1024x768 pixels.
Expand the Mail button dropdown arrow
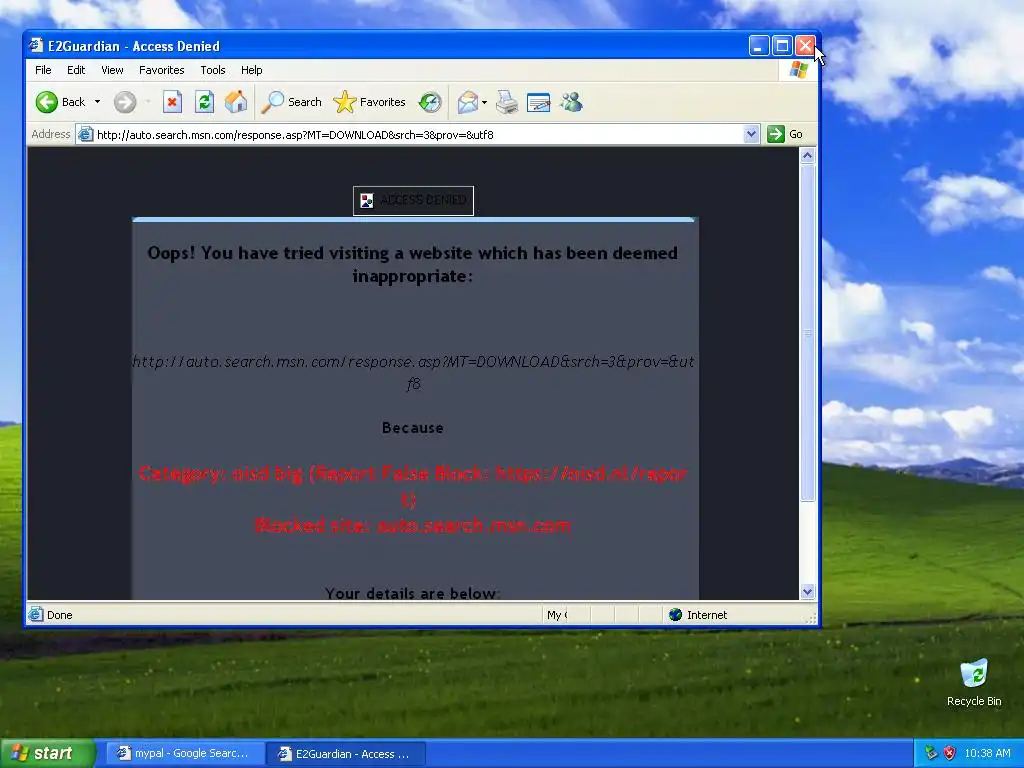click(484, 102)
